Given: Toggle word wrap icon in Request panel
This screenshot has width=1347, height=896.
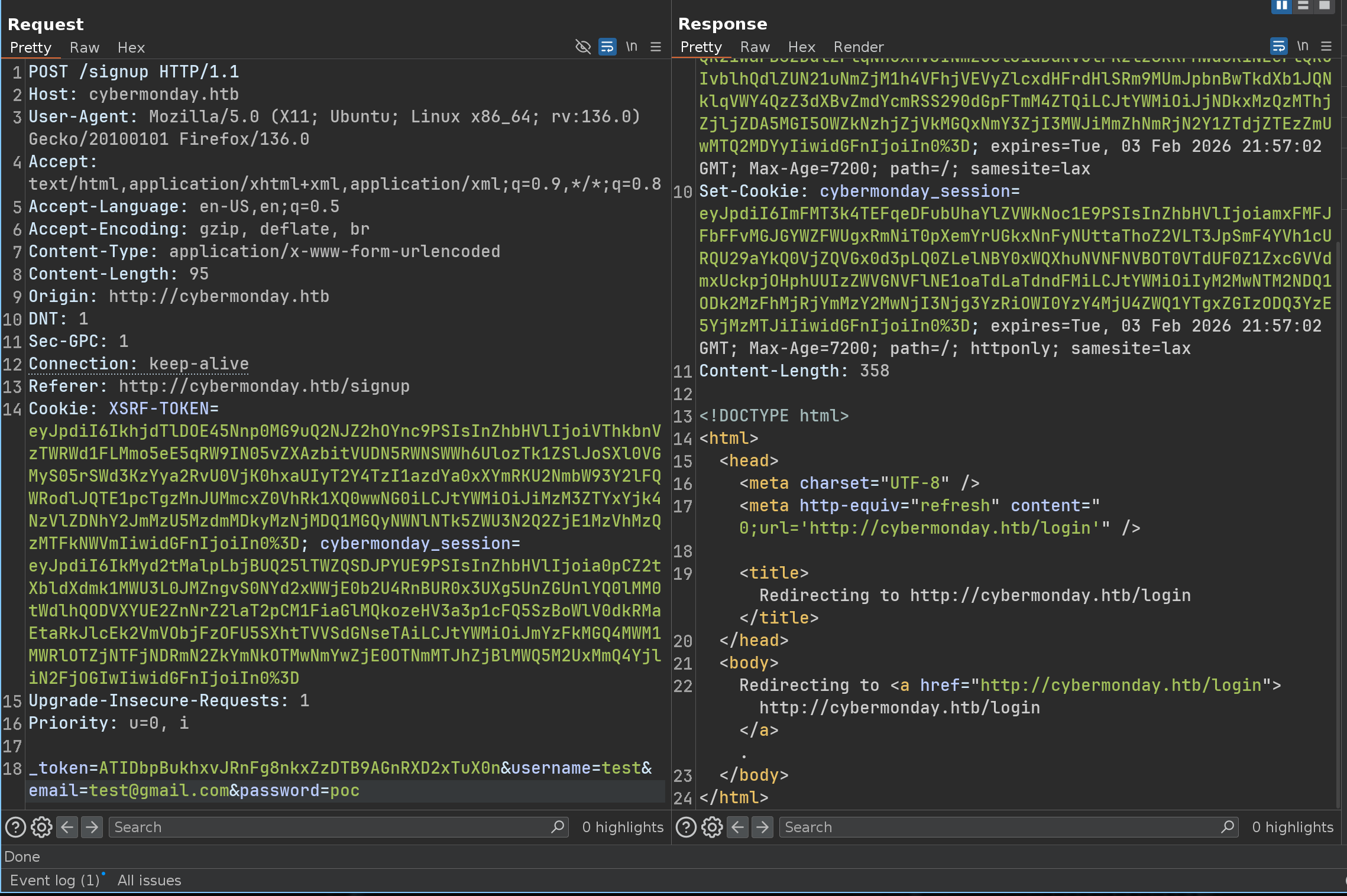Looking at the screenshot, I should pyautogui.click(x=607, y=47).
